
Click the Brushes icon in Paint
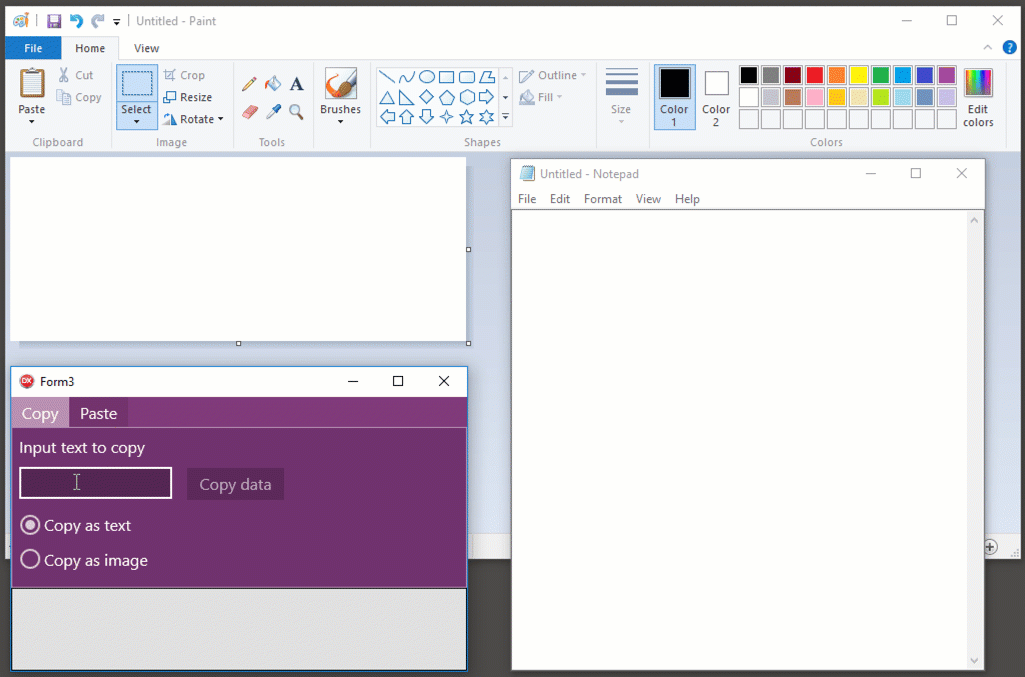tap(341, 84)
